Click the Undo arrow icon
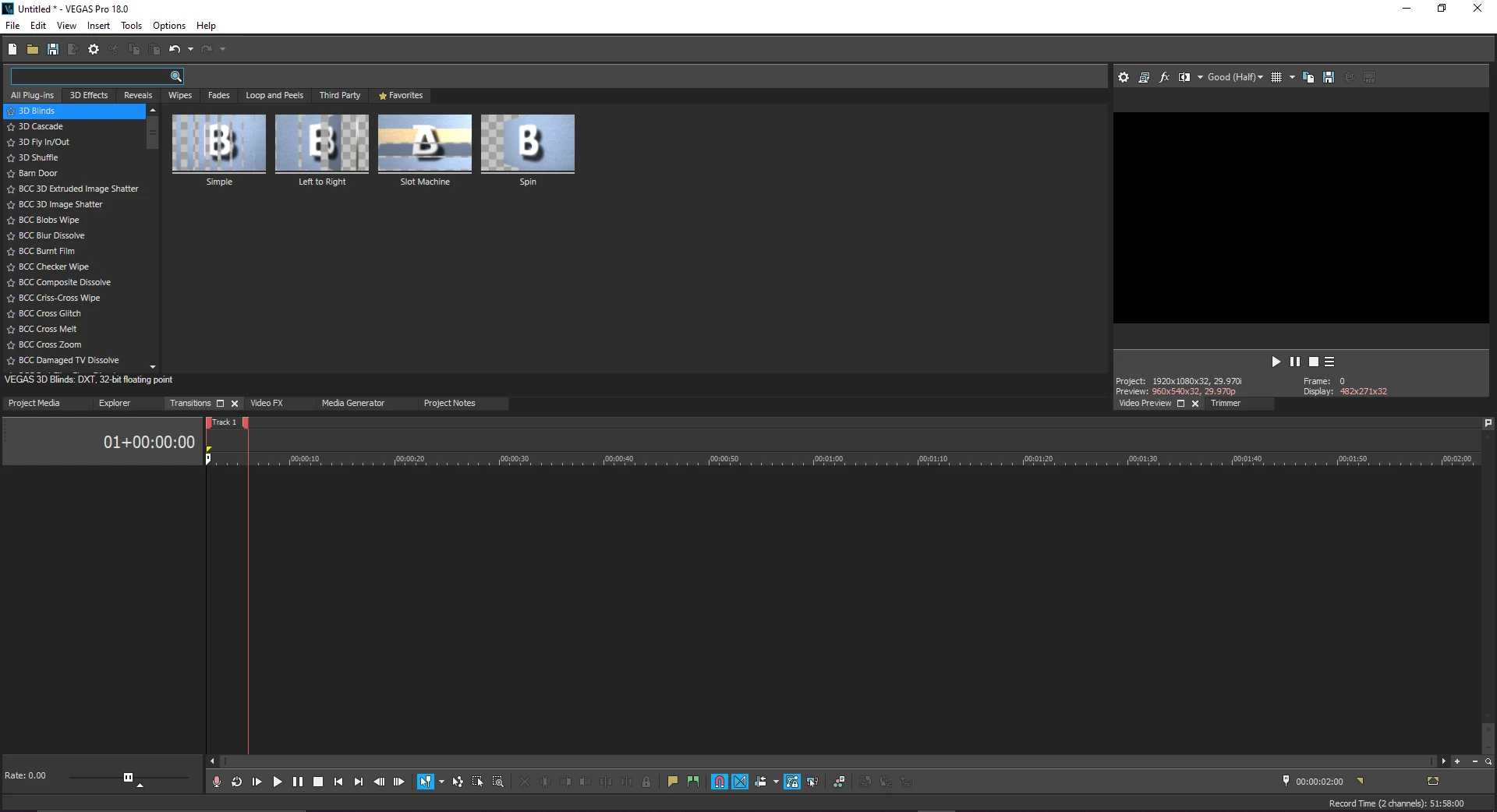1497x812 pixels. click(175, 49)
